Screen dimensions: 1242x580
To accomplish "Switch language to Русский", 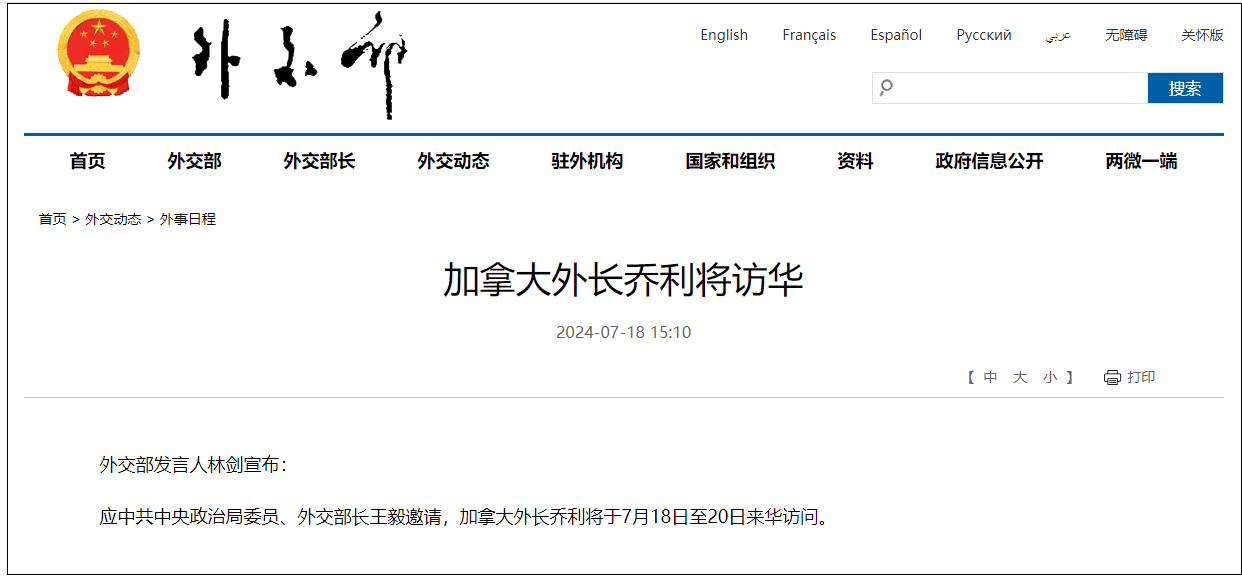I will pyautogui.click(x=984, y=35).
